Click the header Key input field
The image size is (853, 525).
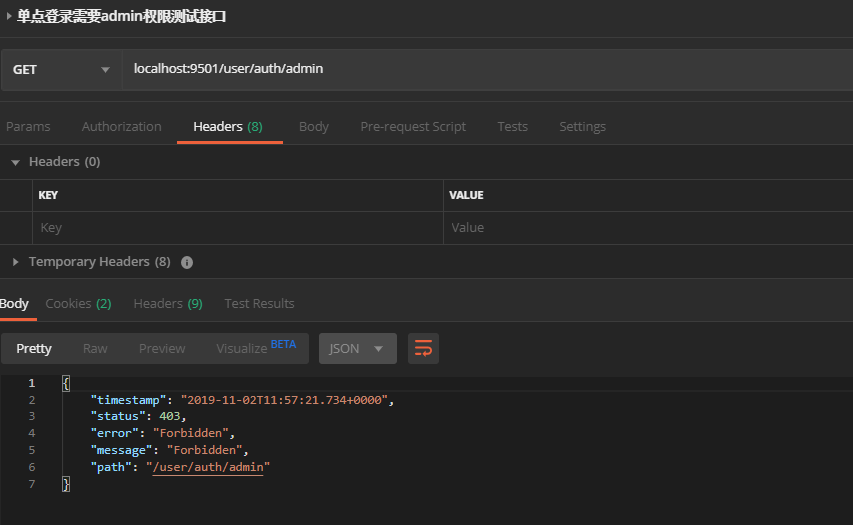point(238,227)
